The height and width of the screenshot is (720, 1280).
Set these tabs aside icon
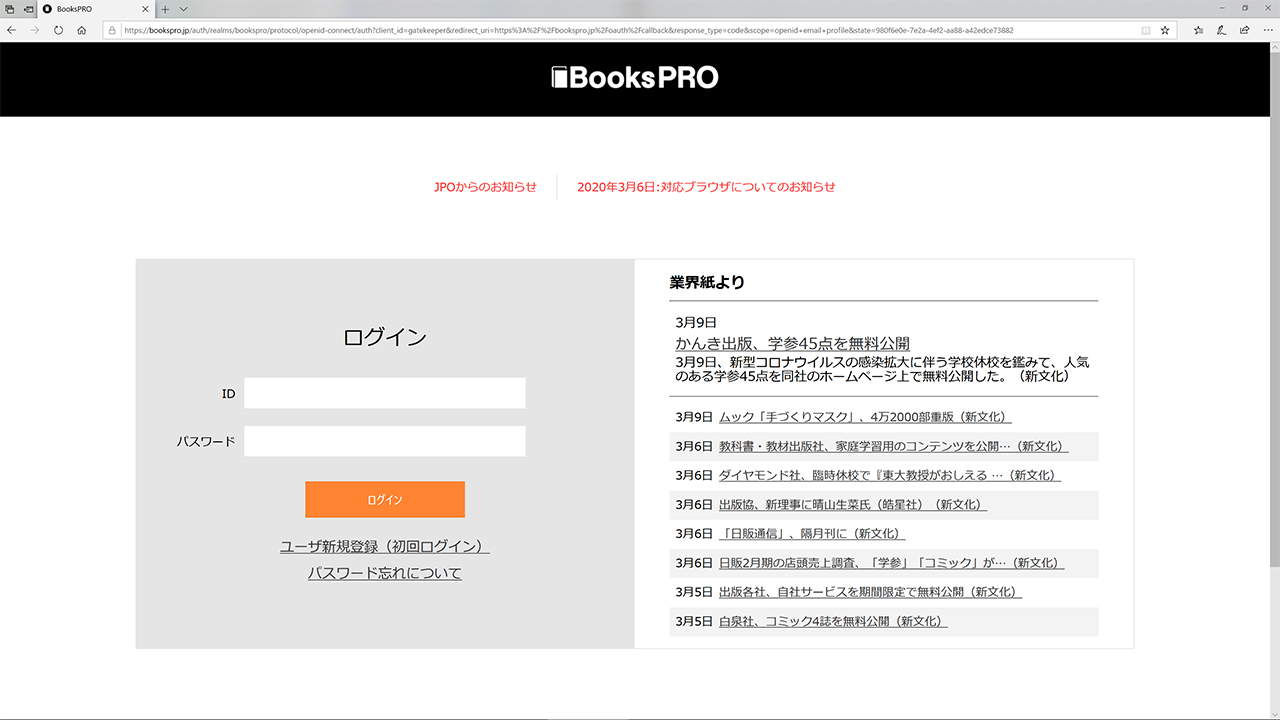28,8
